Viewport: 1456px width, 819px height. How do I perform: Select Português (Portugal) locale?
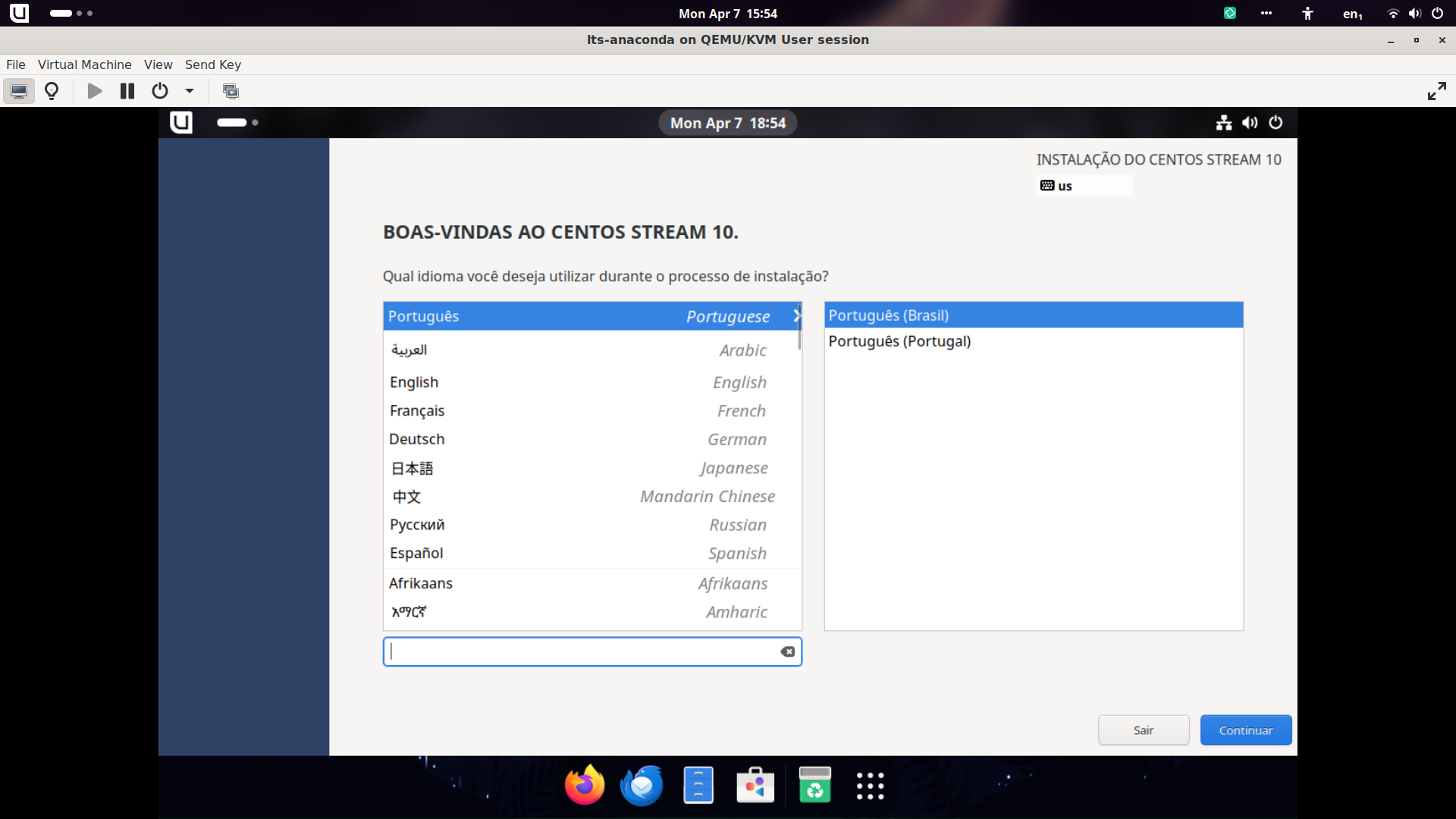tap(899, 341)
